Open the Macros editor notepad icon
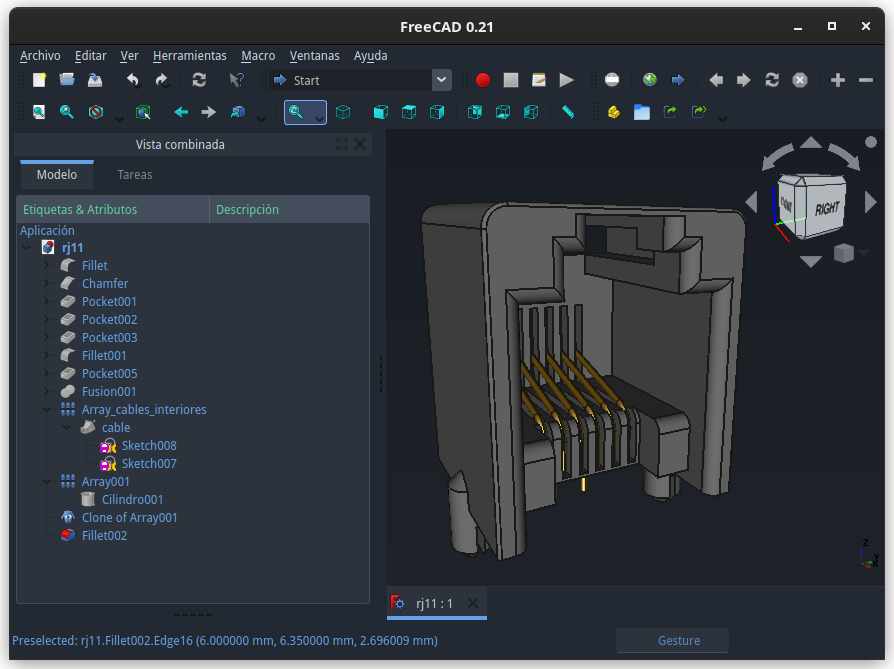Viewport: 894px width, 669px height. tap(539, 80)
